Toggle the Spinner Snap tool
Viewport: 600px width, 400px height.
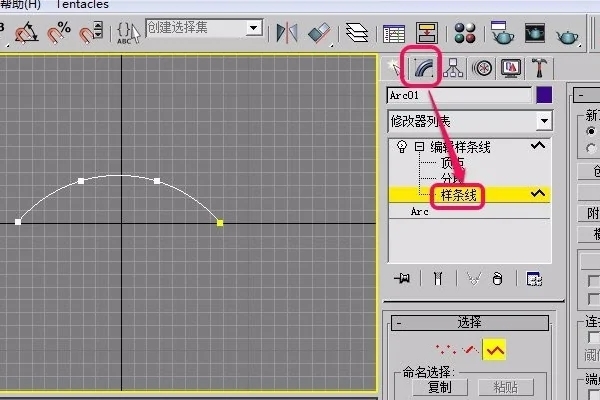click(91, 32)
